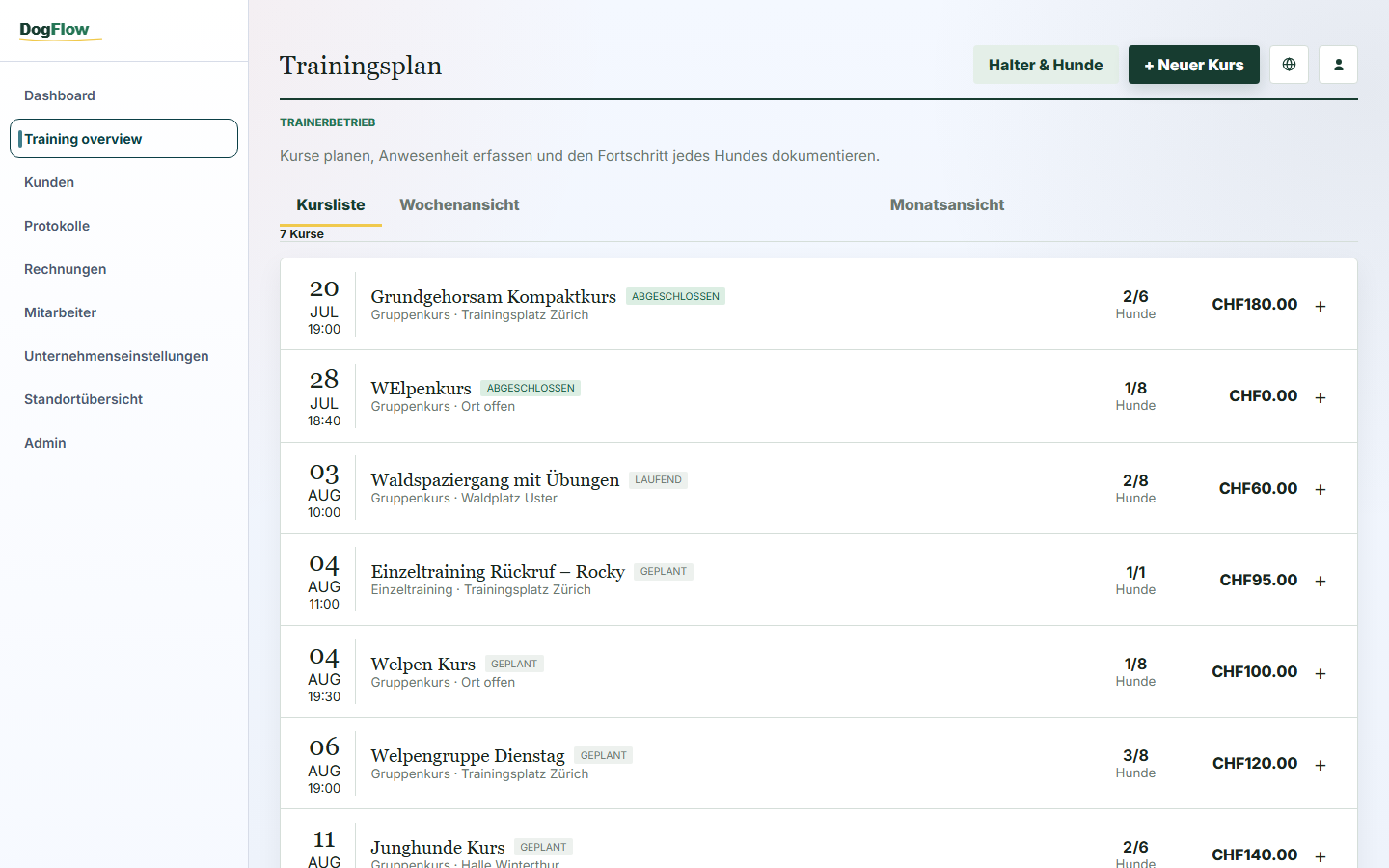This screenshot has height=868, width=1389.
Task: Click the CHF95.00 price
Action: [x=1258, y=580]
